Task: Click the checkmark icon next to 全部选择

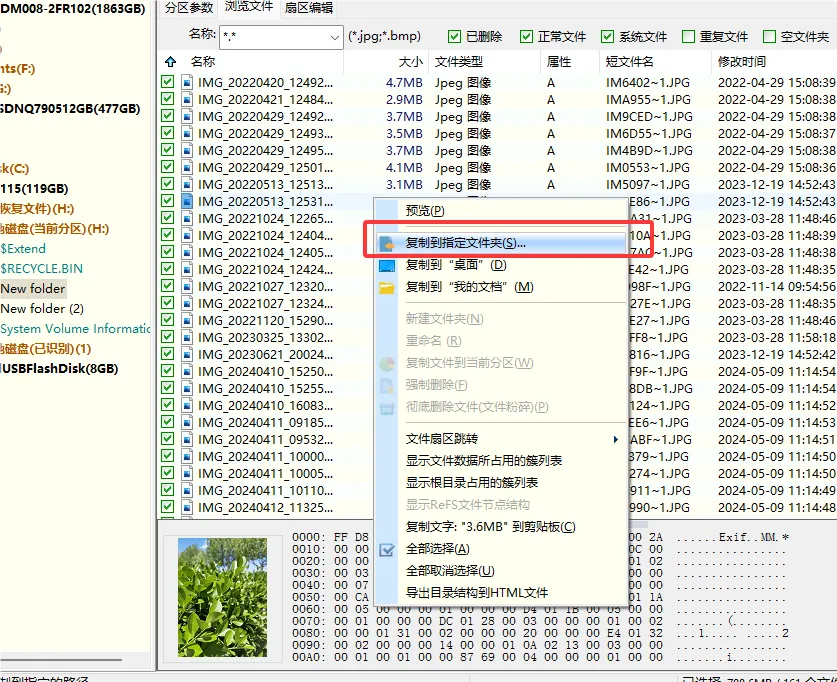Action: [x=387, y=550]
